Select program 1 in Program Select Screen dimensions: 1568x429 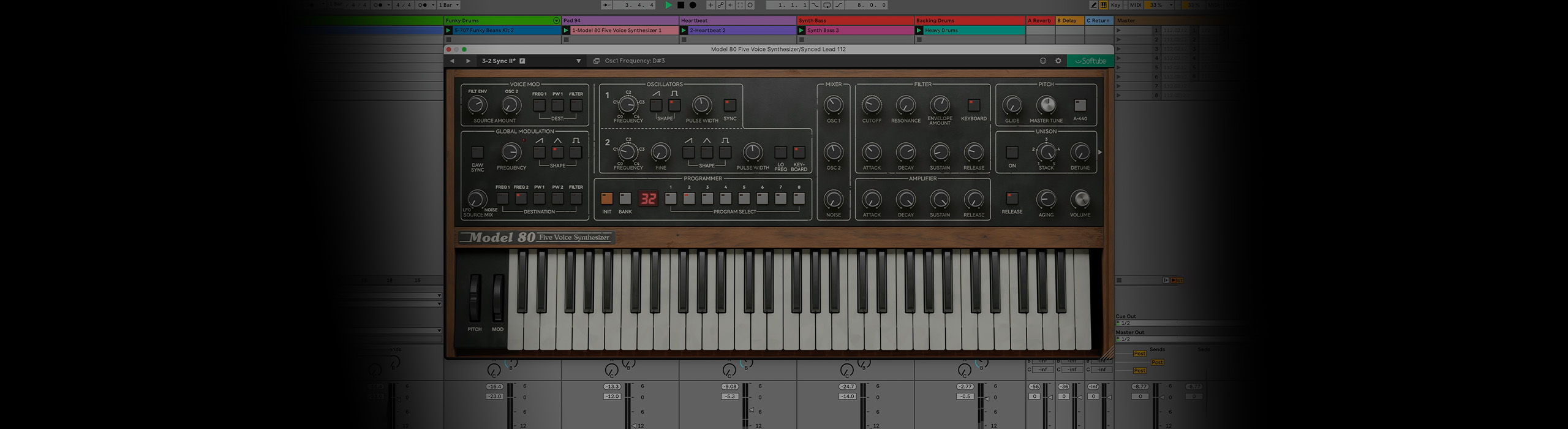(x=671, y=199)
